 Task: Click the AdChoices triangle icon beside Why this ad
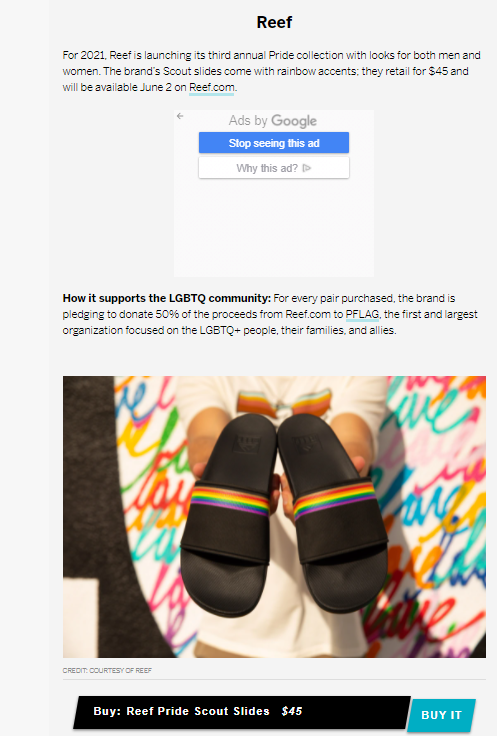click(x=307, y=168)
